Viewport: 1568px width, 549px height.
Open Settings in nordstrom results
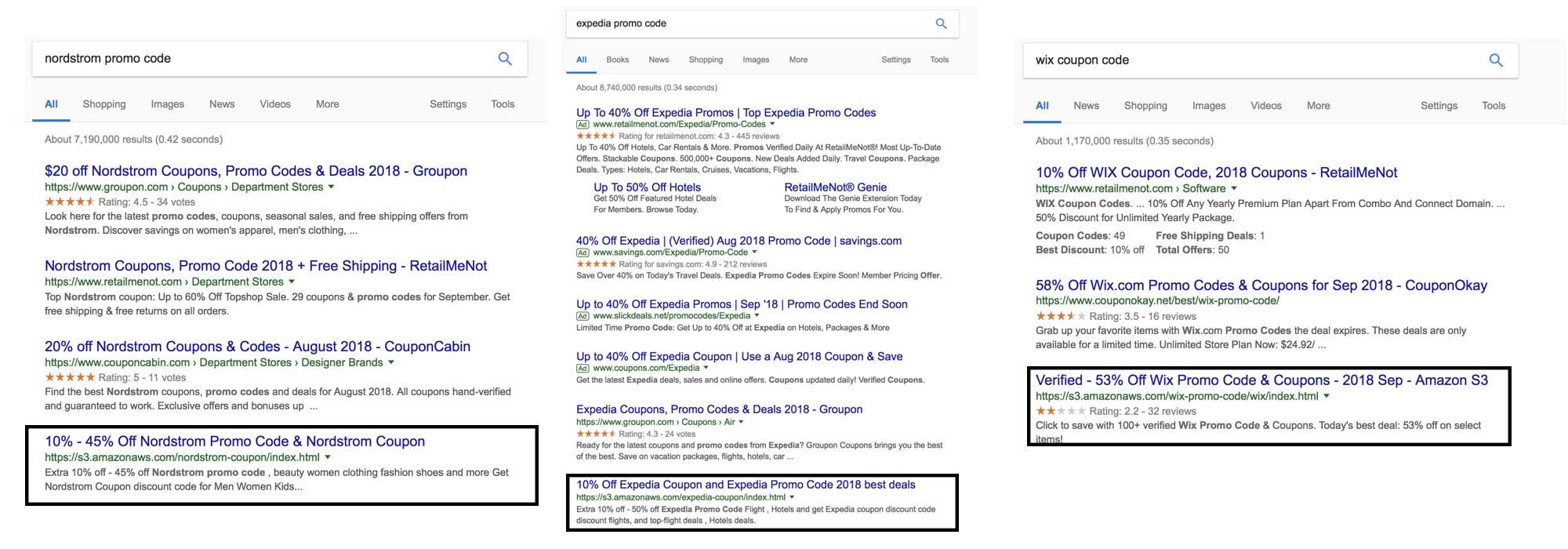pos(448,104)
